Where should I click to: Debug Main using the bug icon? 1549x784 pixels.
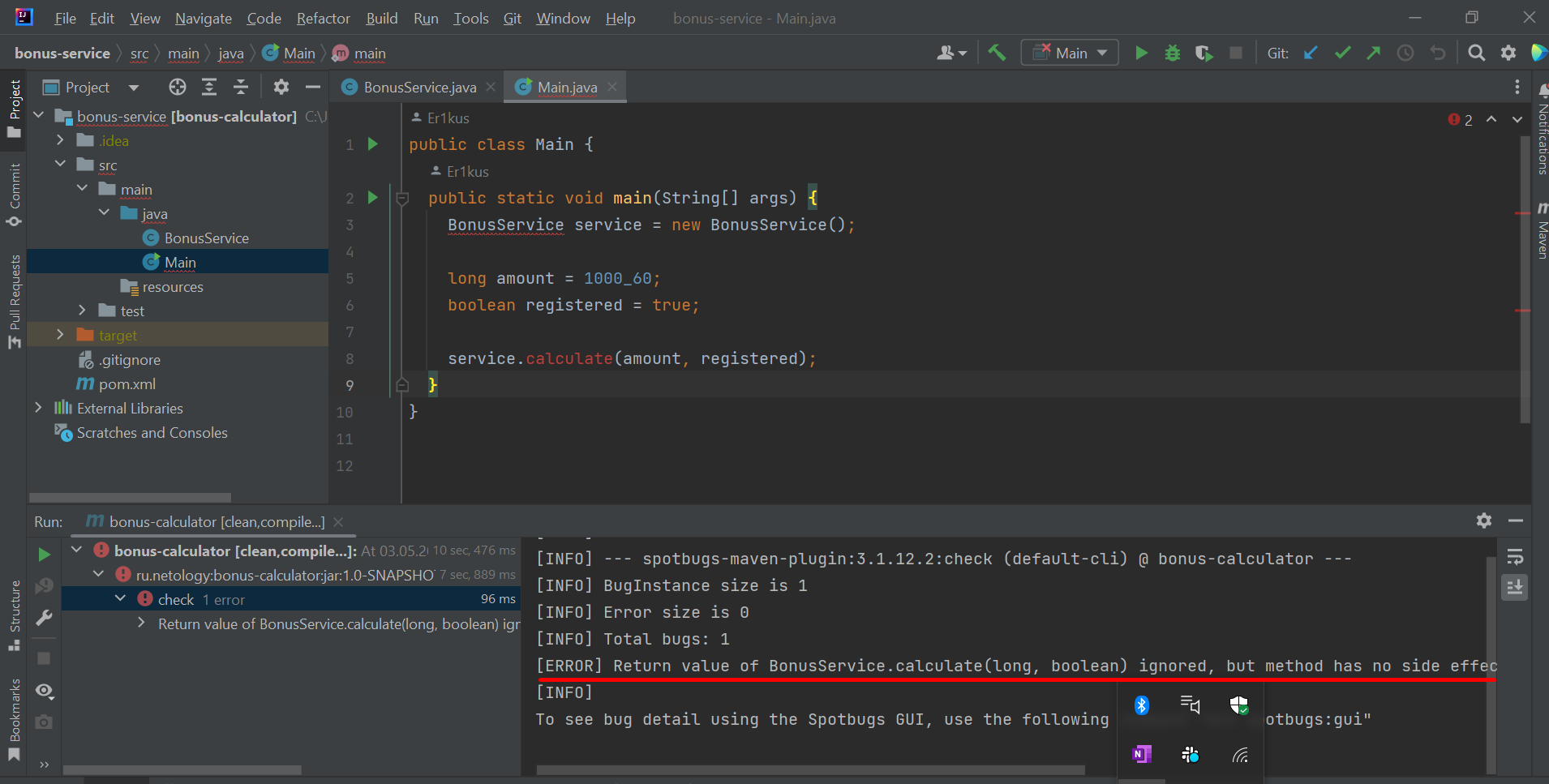coord(1174,52)
